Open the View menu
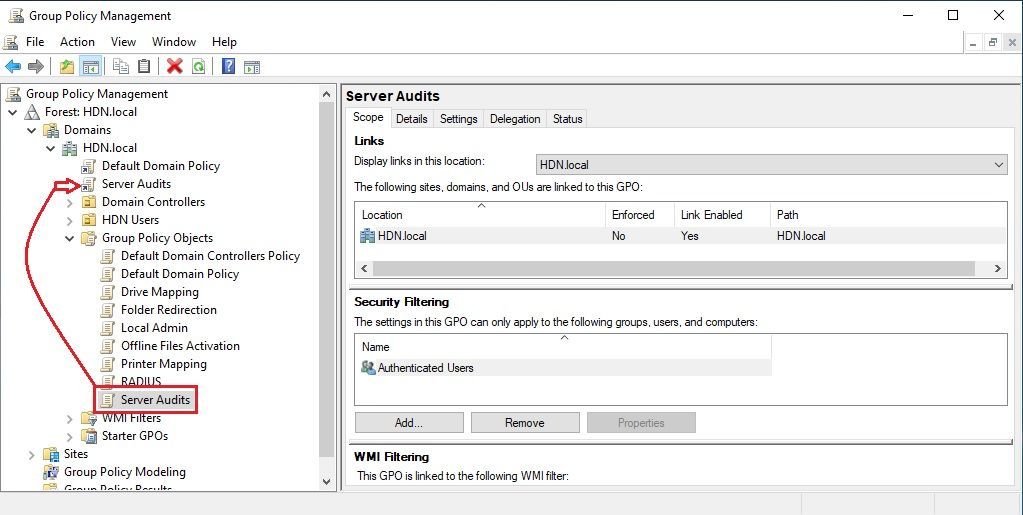Image resolution: width=1023 pixels, height=515 pixels. (123, 42)
